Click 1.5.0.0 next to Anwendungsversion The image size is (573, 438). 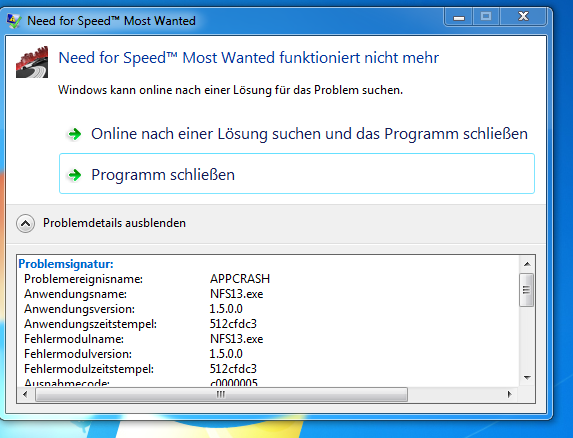pos(226,309)
